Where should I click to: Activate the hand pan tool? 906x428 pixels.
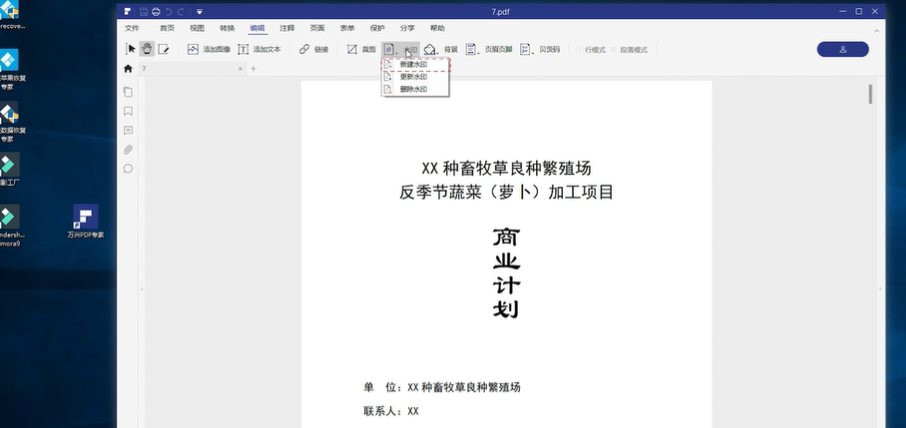tap(147, 49)
